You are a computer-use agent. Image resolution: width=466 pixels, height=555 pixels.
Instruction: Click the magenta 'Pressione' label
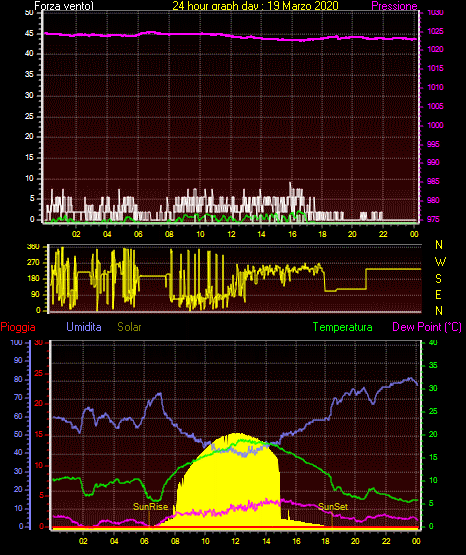coord(394,6)
